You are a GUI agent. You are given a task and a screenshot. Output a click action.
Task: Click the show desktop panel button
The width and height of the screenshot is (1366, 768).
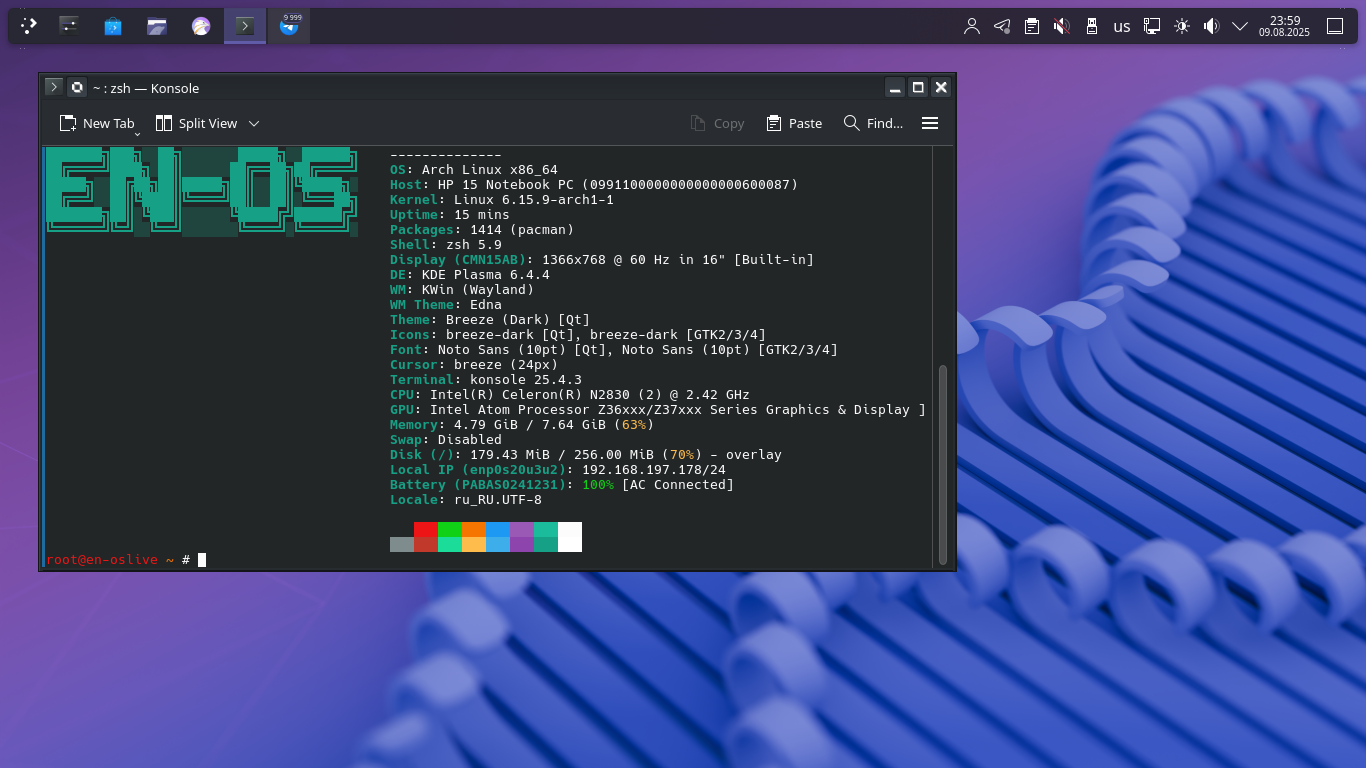click(1335, 26)
